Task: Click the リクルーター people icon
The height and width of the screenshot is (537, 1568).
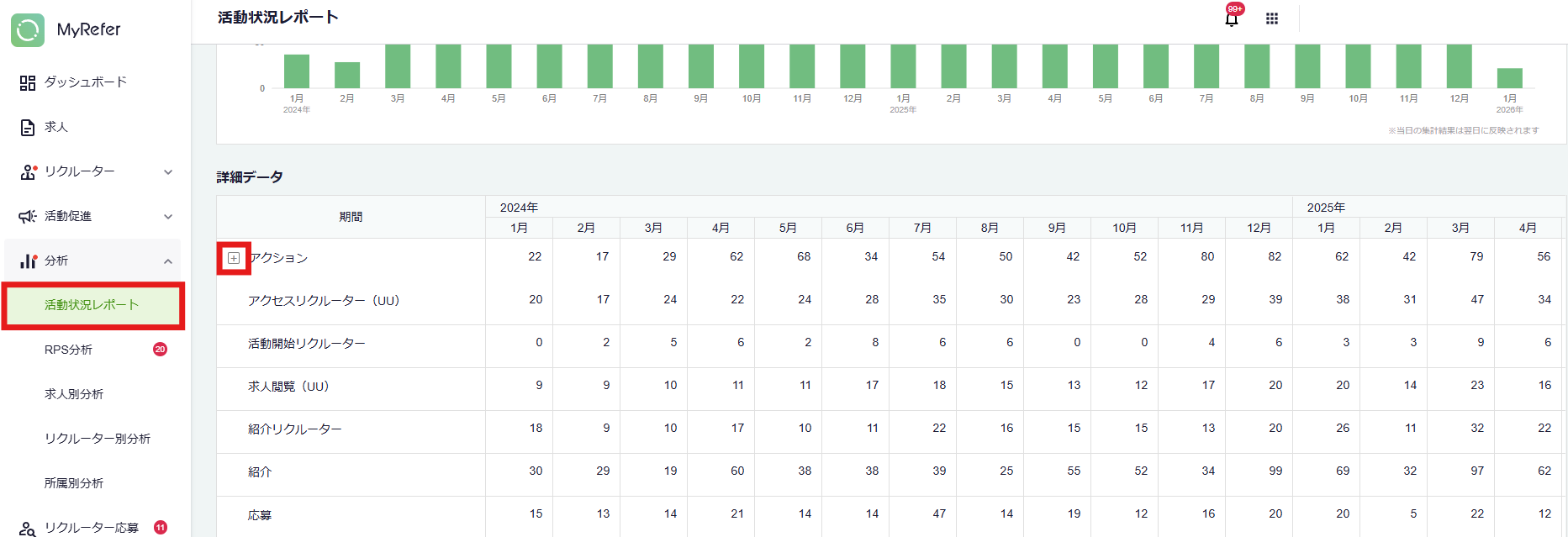Action: click(28, 171)
